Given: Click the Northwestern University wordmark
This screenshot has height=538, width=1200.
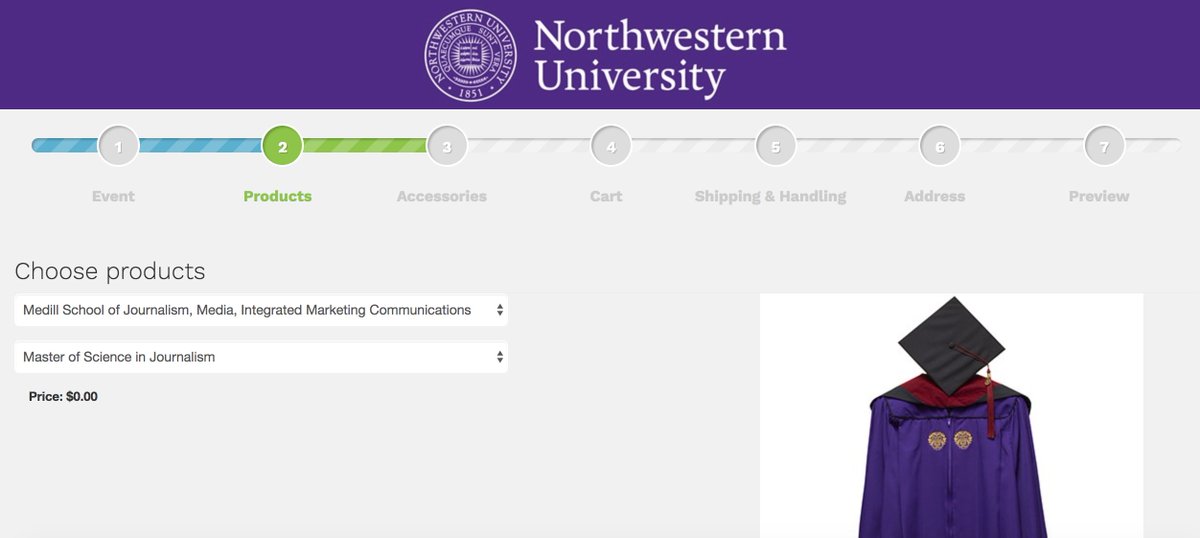Looking at the screenshot, I should (660, 57).
